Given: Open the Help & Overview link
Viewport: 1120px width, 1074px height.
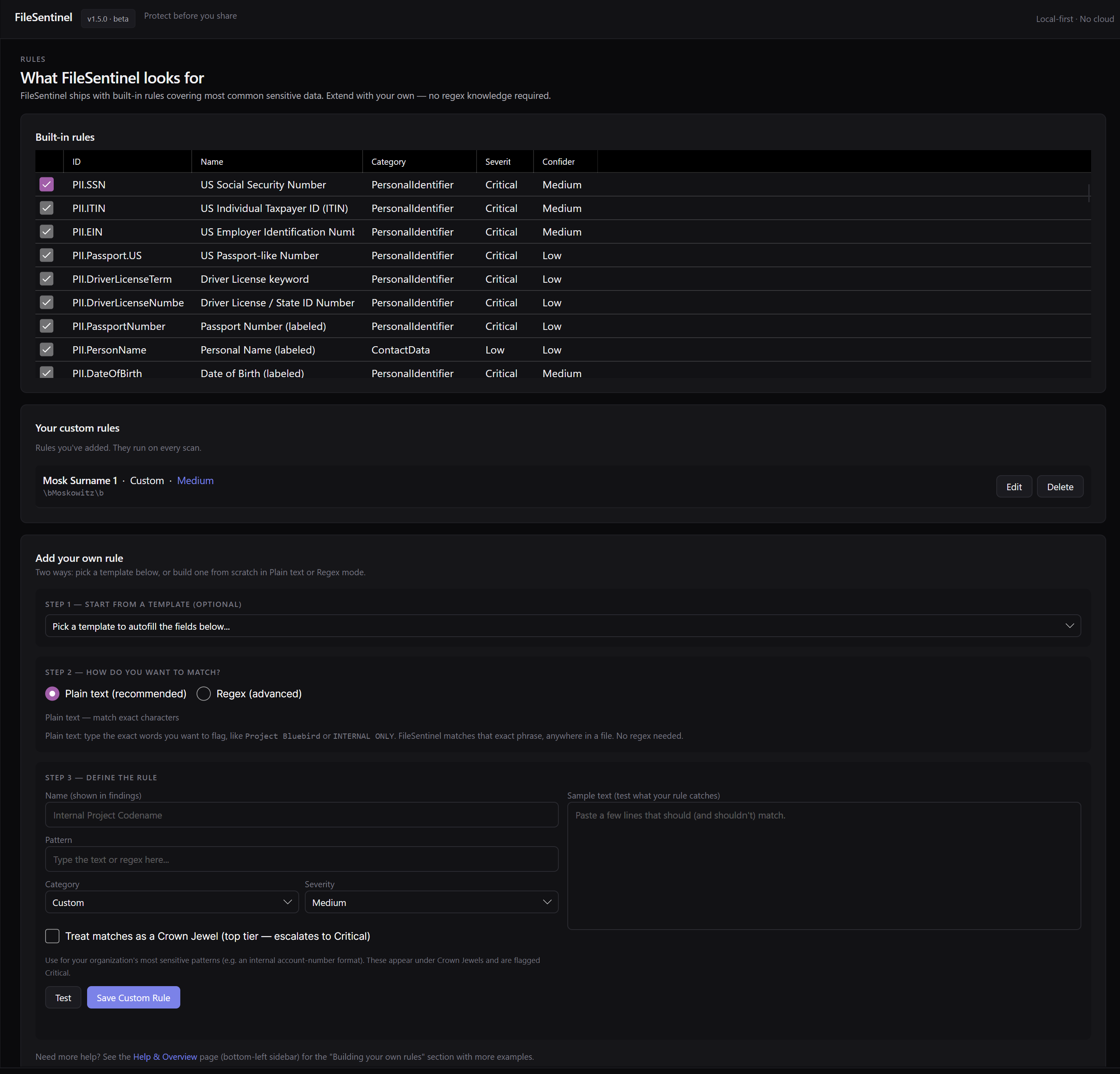Looking at the screenshot, I should (165, 1057).
